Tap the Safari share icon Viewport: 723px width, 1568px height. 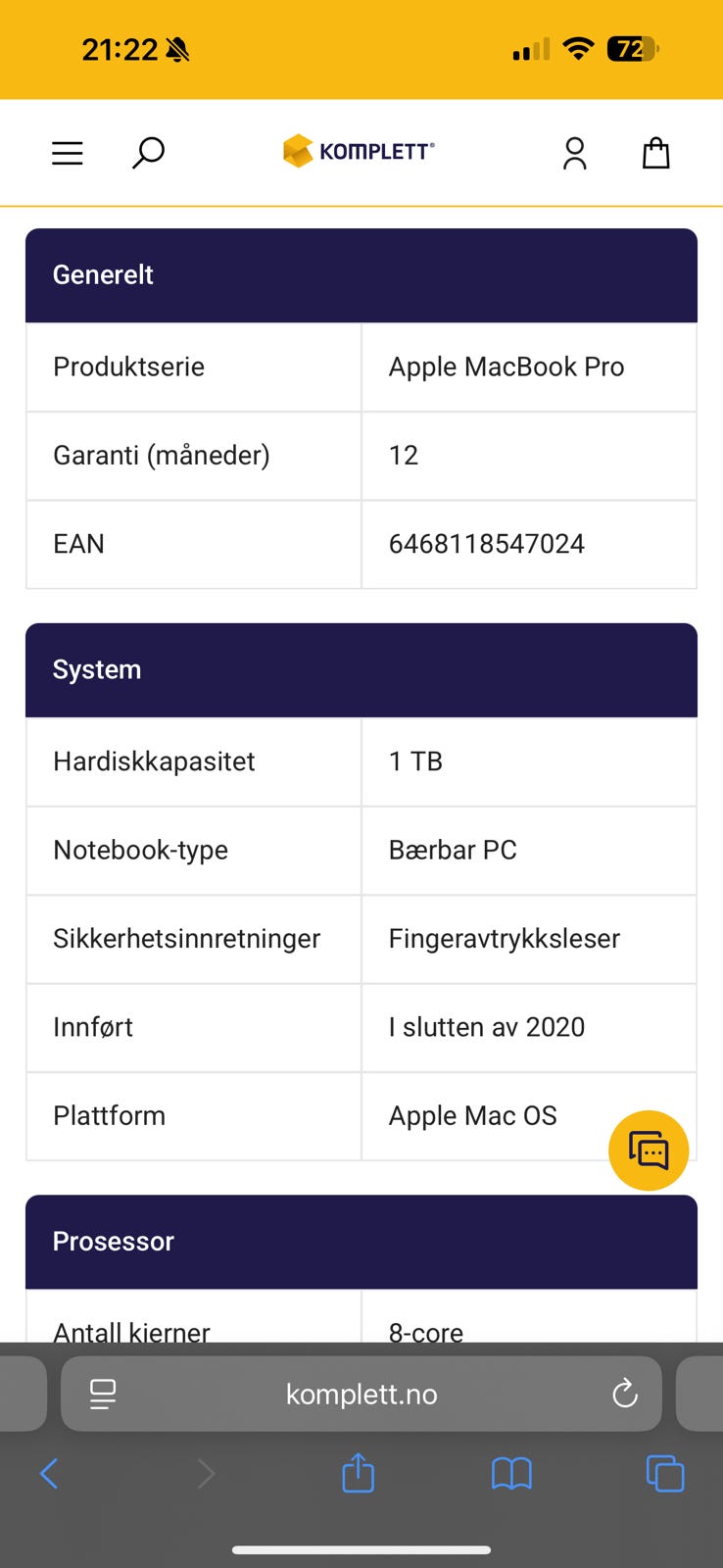[359, 1472]
